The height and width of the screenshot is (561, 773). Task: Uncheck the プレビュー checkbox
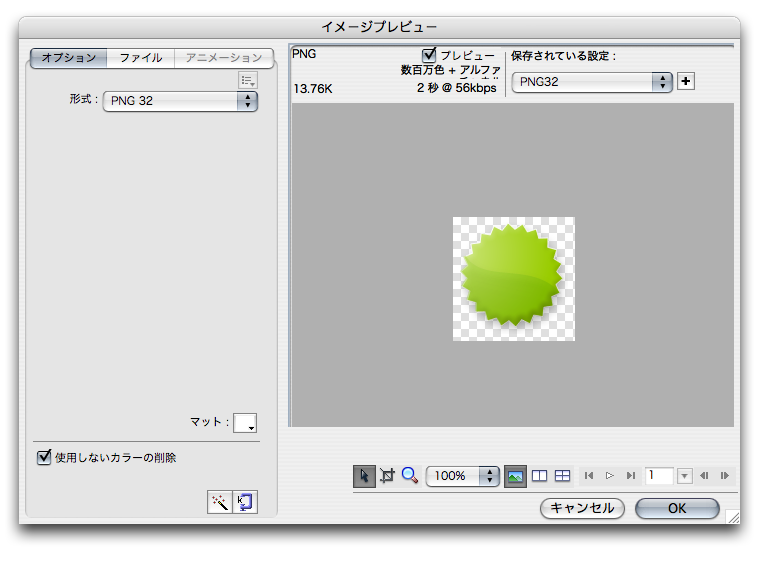click(430, 55)
